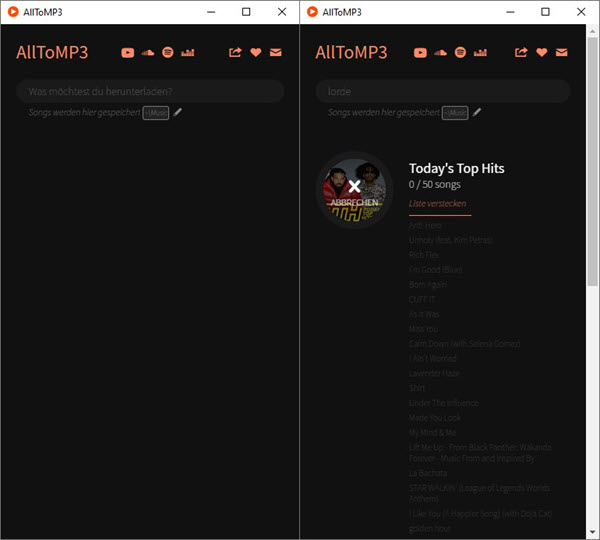Click the search field containing 'lorde'

tap(443, 91)
